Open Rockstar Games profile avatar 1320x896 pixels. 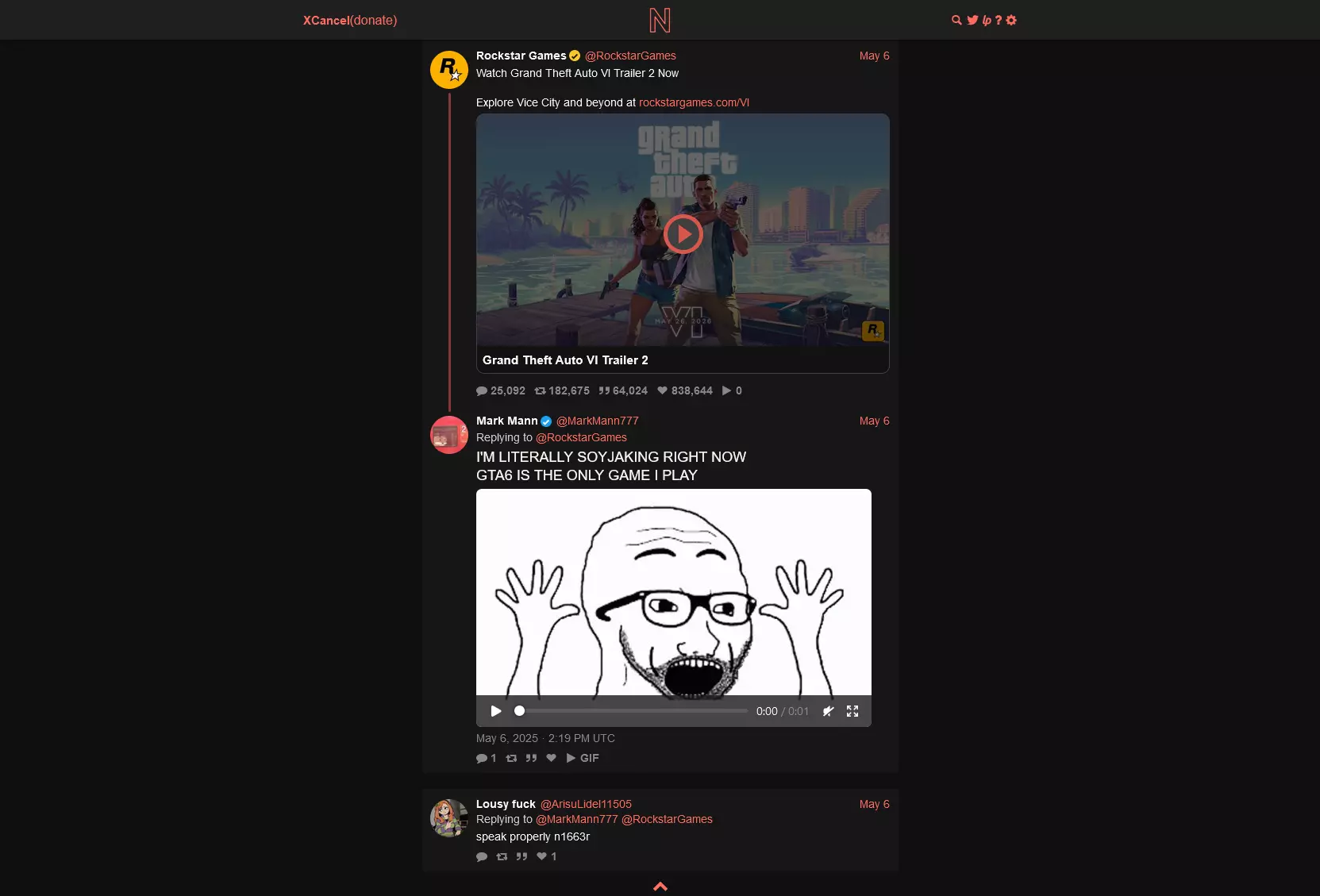point(449,70)
